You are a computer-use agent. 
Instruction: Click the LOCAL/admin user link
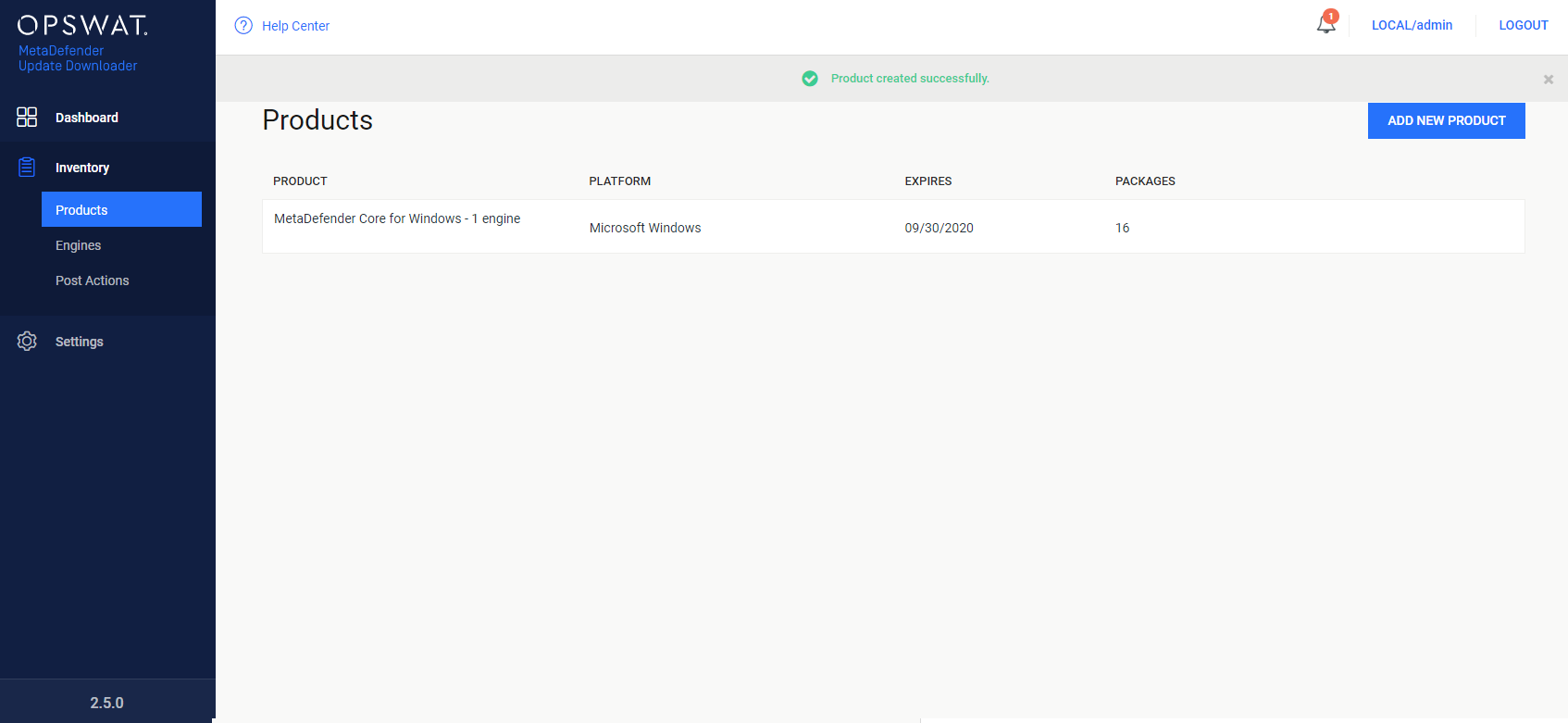1412,25
